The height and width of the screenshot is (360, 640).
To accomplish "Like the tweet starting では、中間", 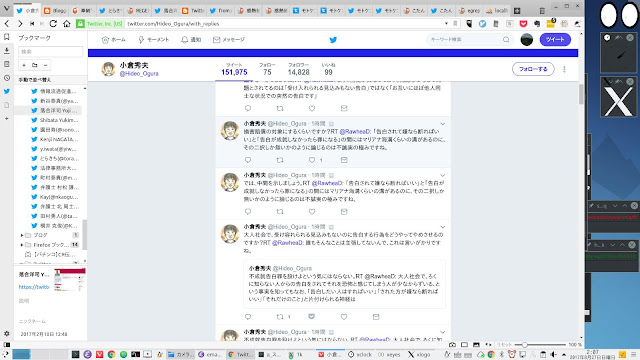I will pyautogui.click(x=312, y=211).
